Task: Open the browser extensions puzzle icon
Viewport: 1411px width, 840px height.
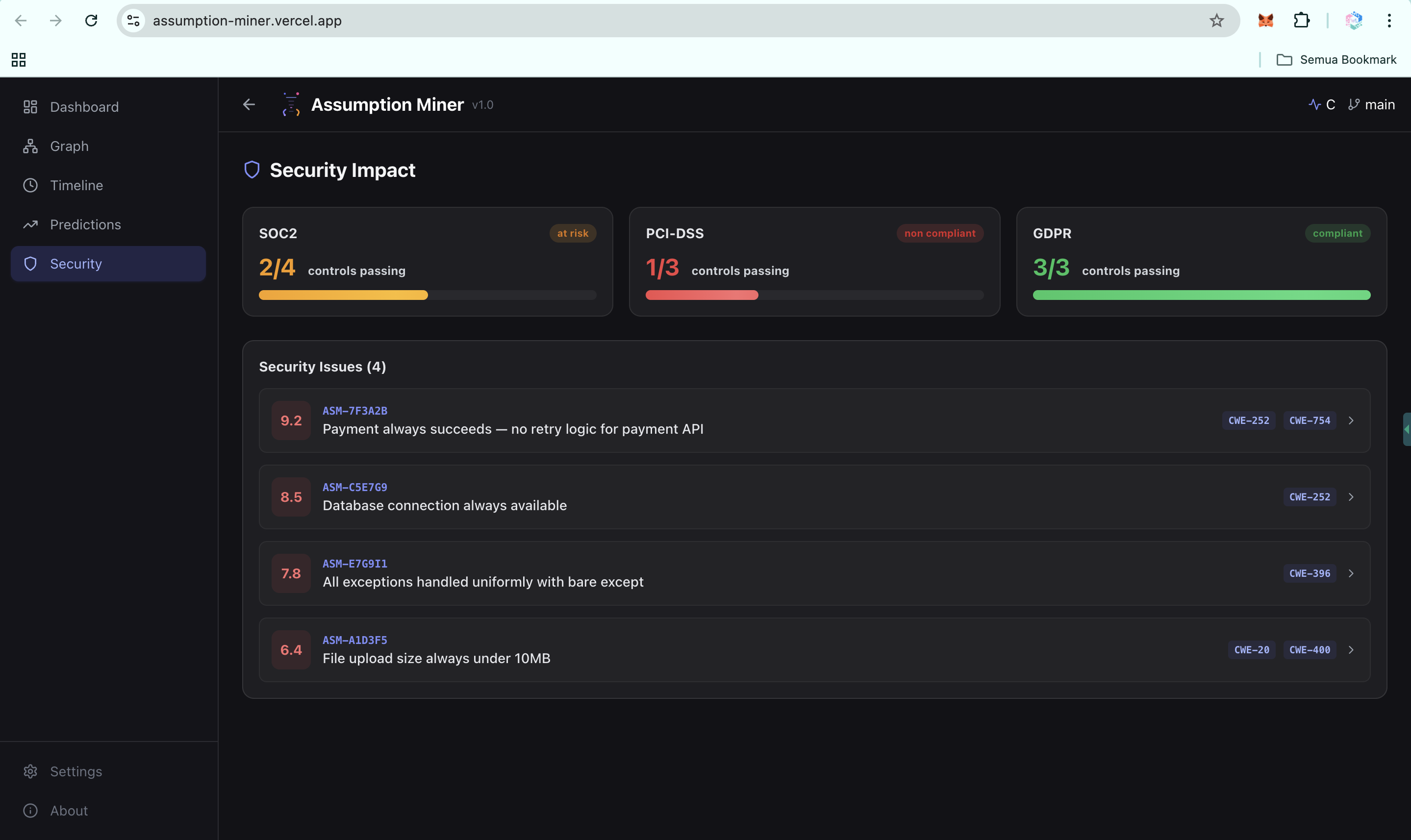Action: [x=1301, y=21]
